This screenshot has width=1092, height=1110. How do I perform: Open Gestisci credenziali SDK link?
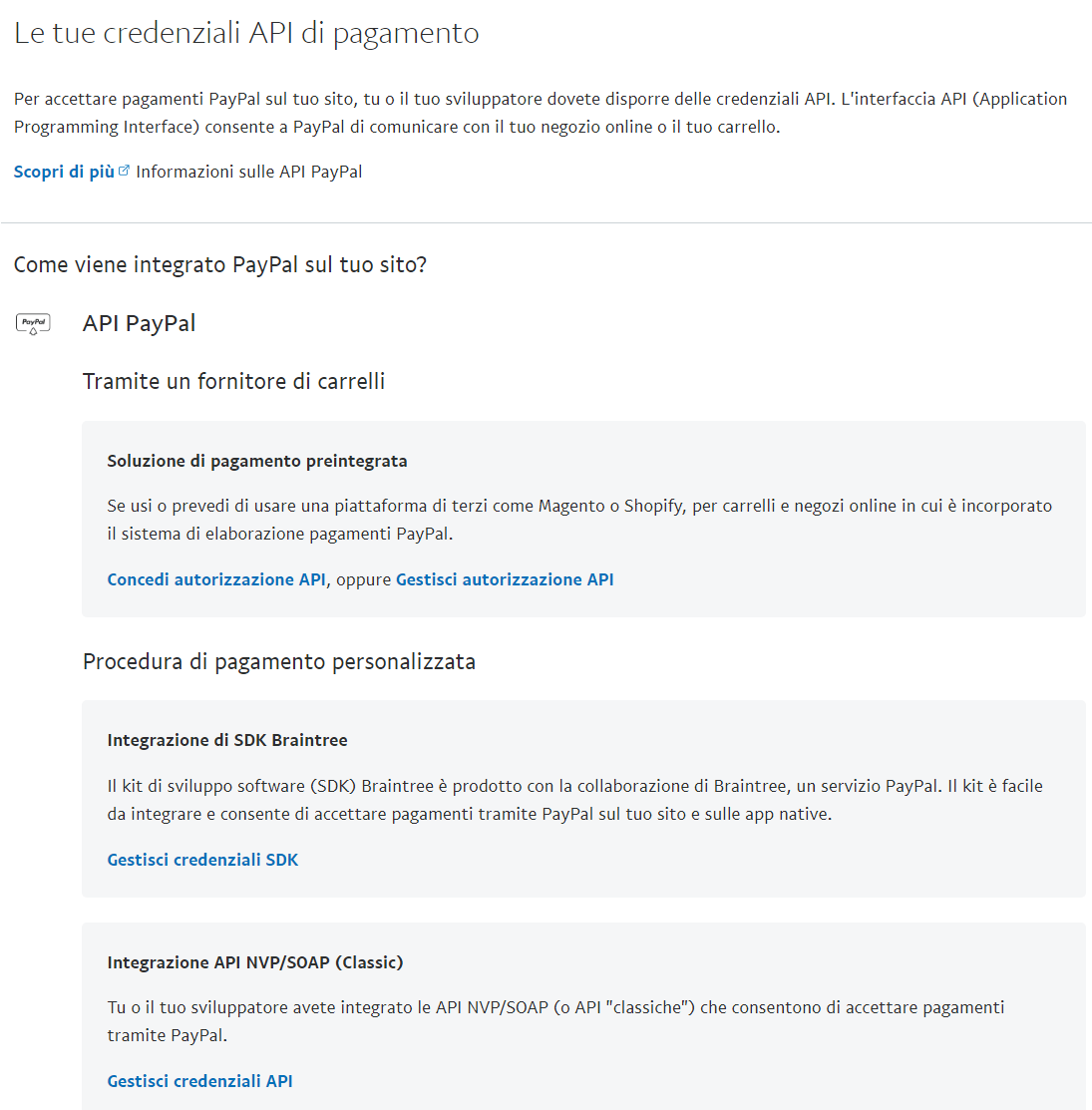(202, 860)
